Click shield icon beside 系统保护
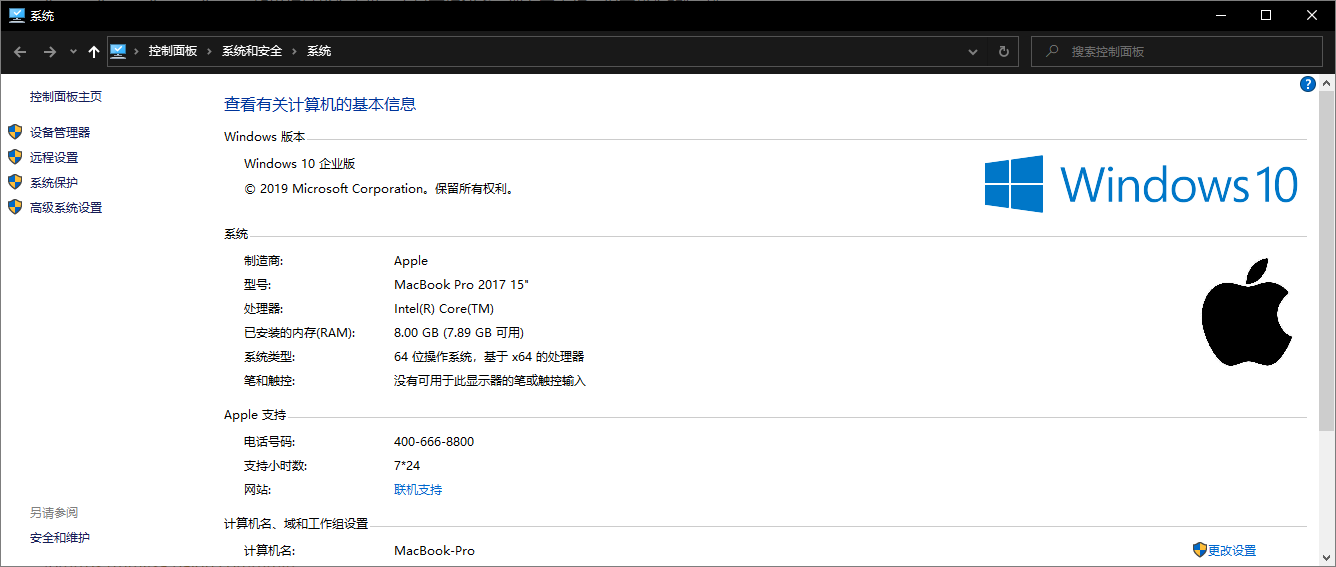This screenshot has height=567, width=1336. click(15, 182)
